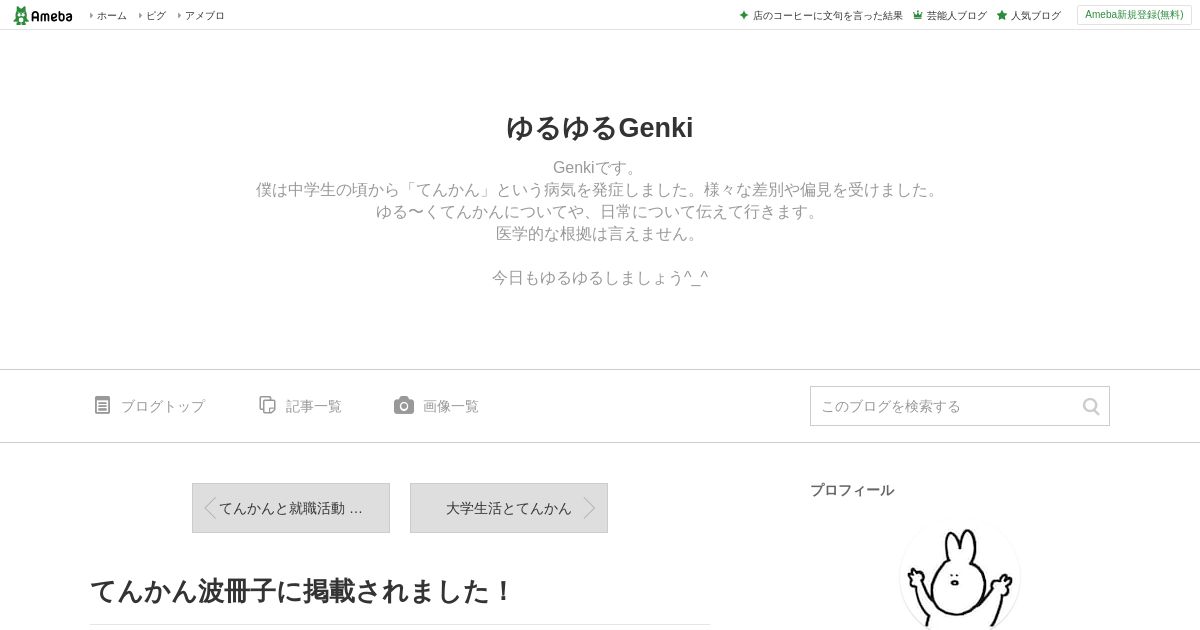
Task: Go to previous post てんかんと就職活動
Action: tap(291, 508)
